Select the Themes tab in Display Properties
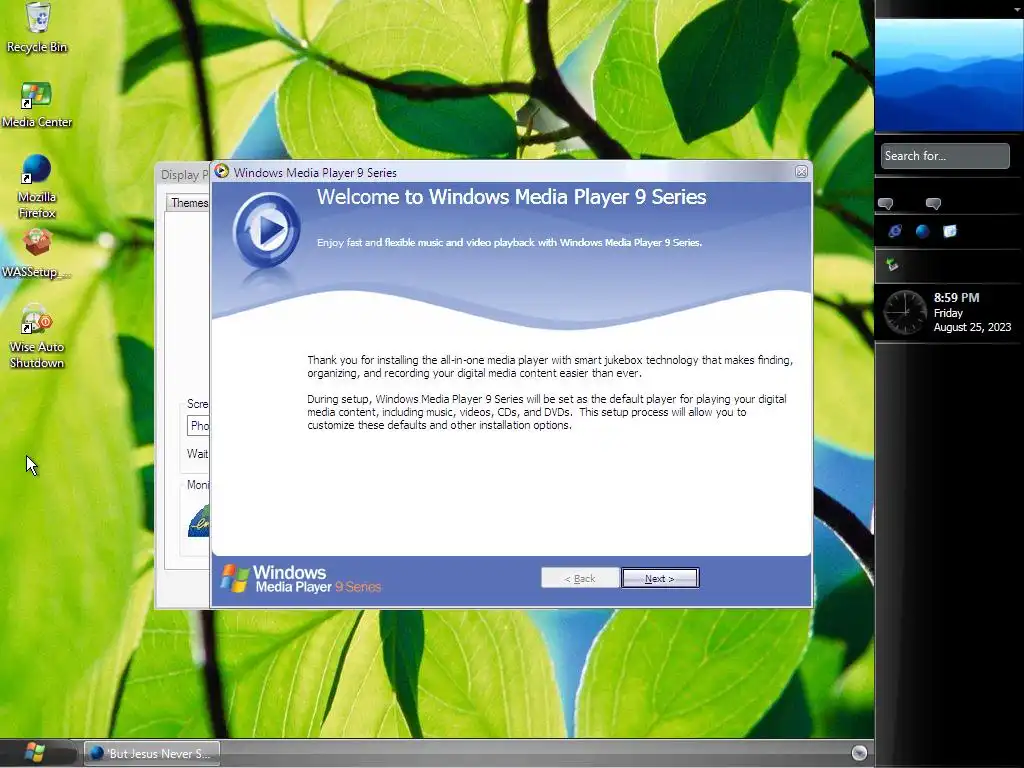 [x=189, y=202]
